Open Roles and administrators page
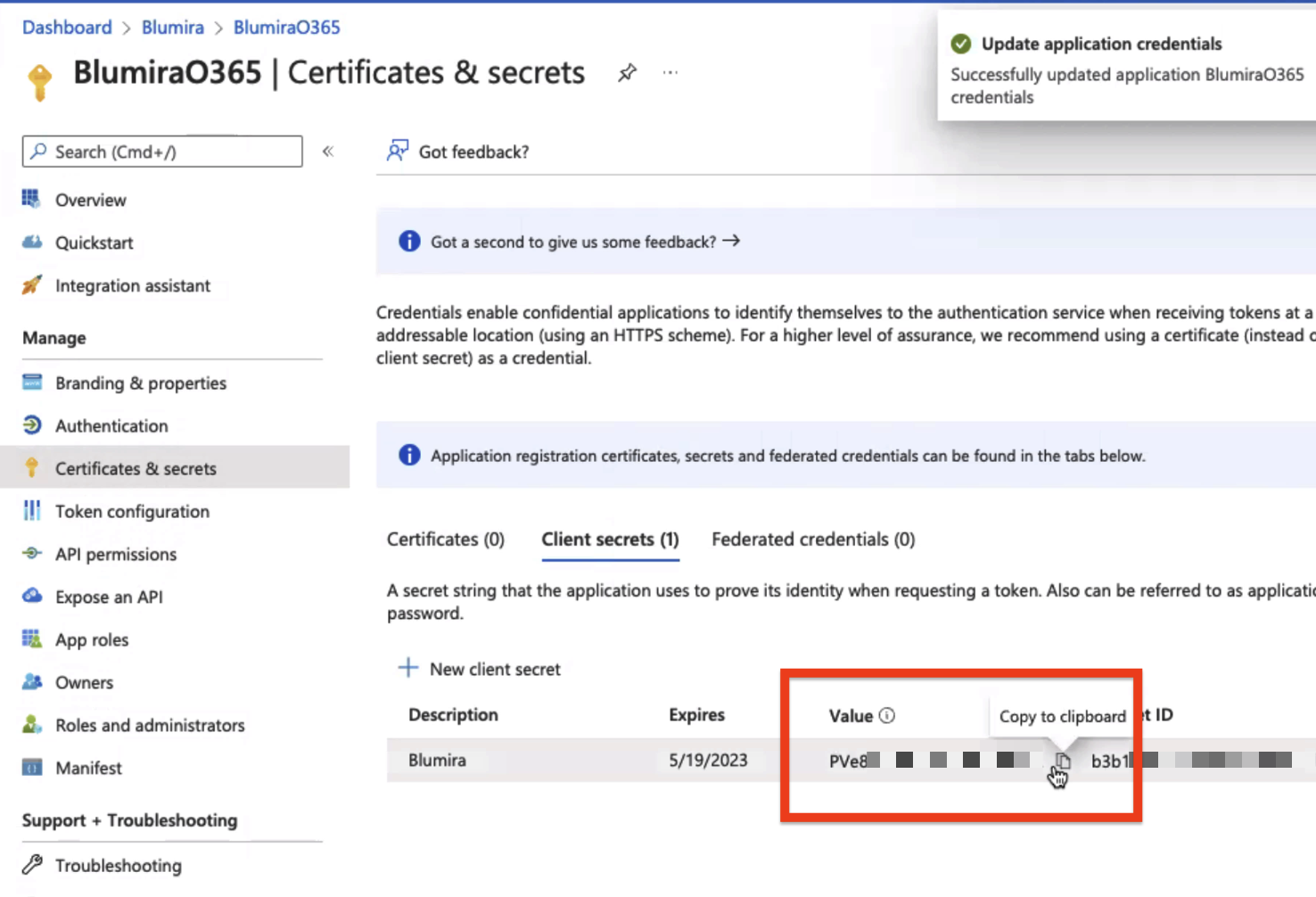This screenshot has width=1316, height=897. pos(150,725)
